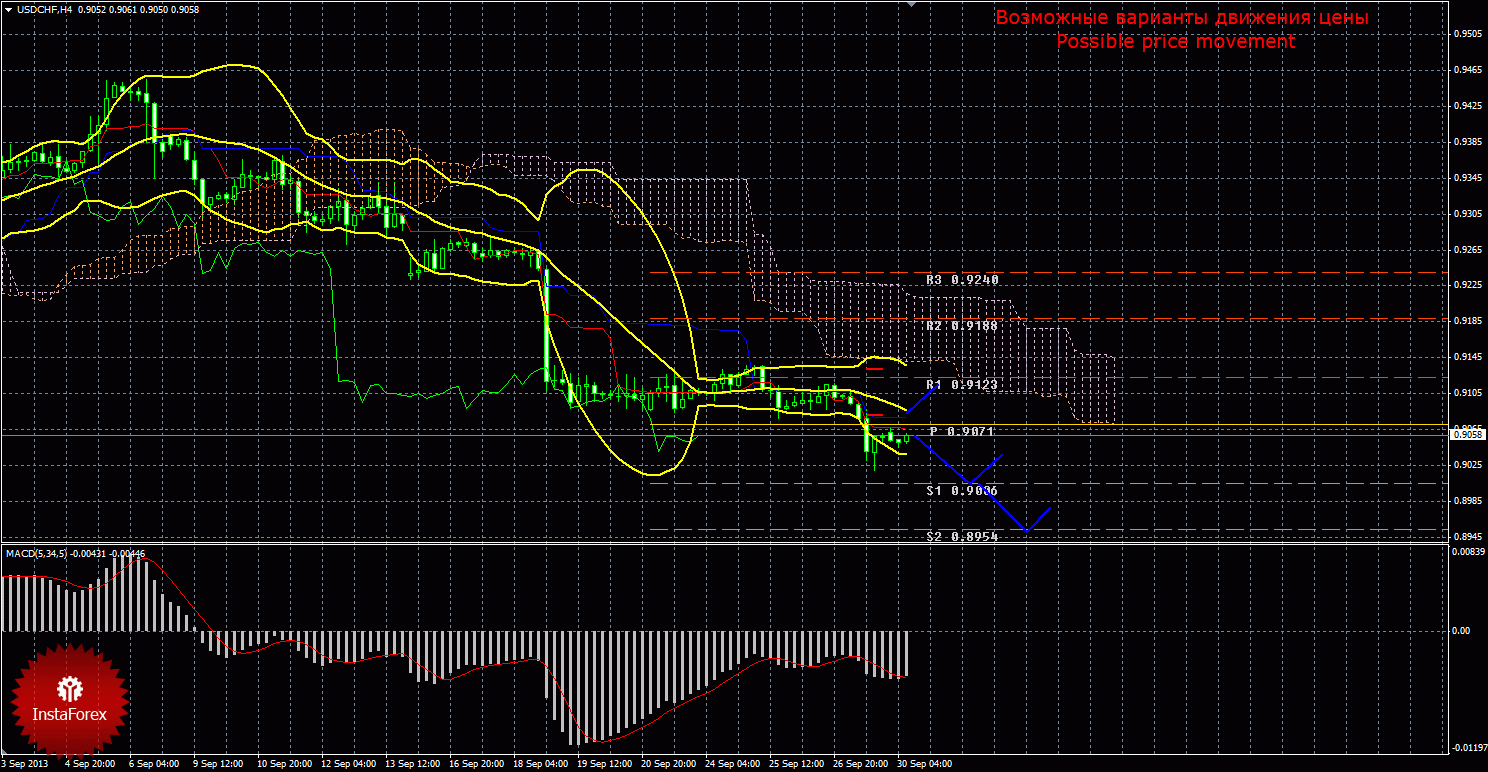Click the 0.8985 price axis label
Screen dimensions: 1488x772
(x=1468, y=501)
